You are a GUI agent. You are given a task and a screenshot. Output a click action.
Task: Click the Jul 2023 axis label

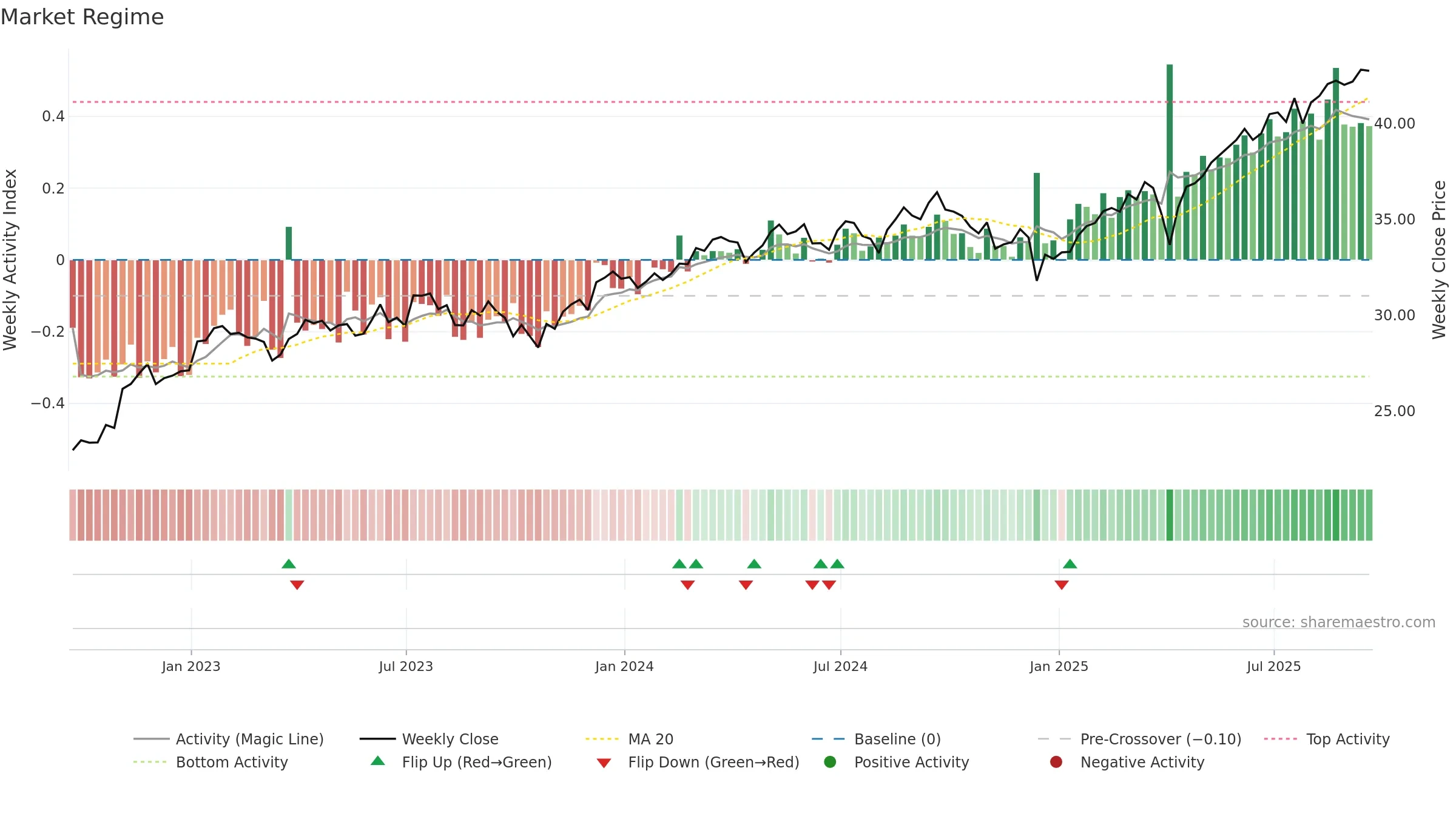point(406,667)
